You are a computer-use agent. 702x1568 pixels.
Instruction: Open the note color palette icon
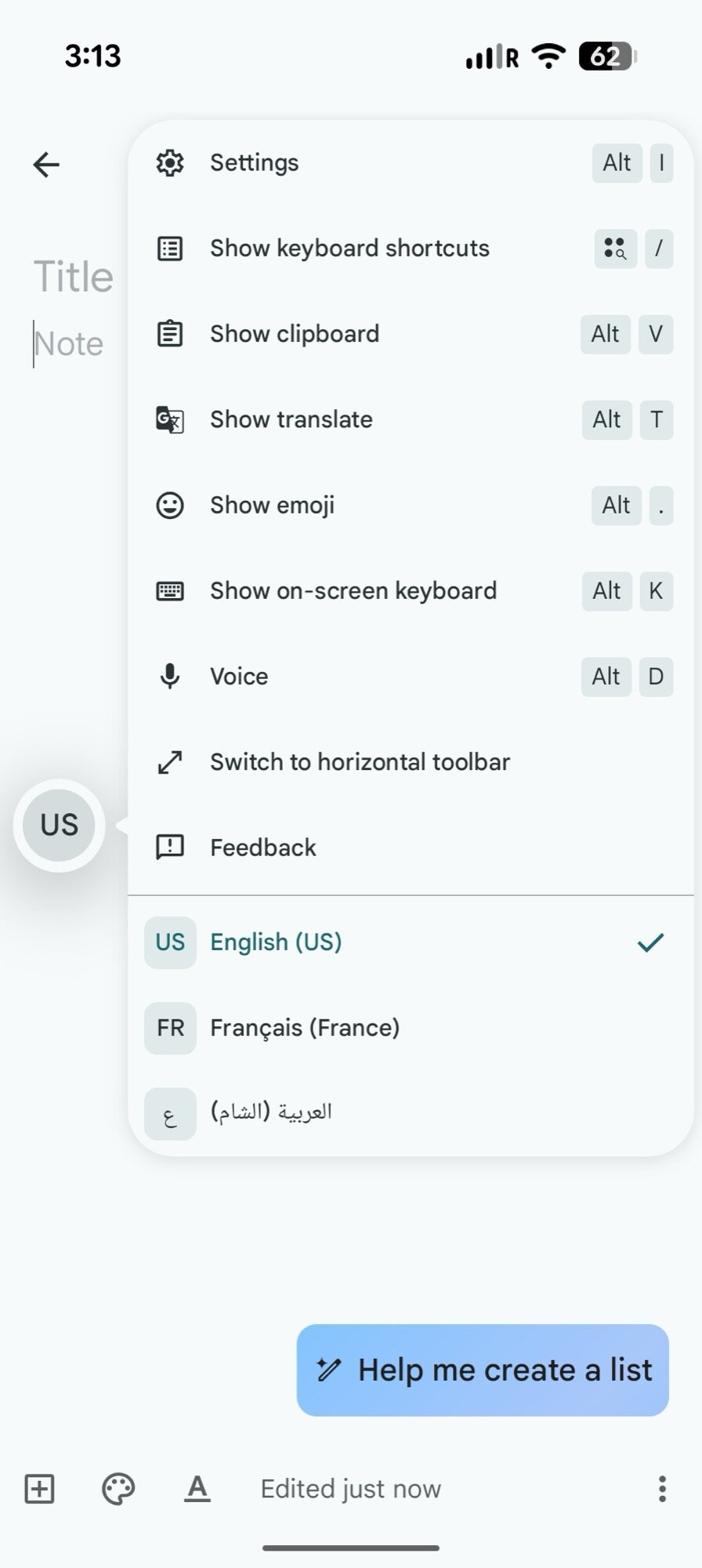[x=118, y=1488]
